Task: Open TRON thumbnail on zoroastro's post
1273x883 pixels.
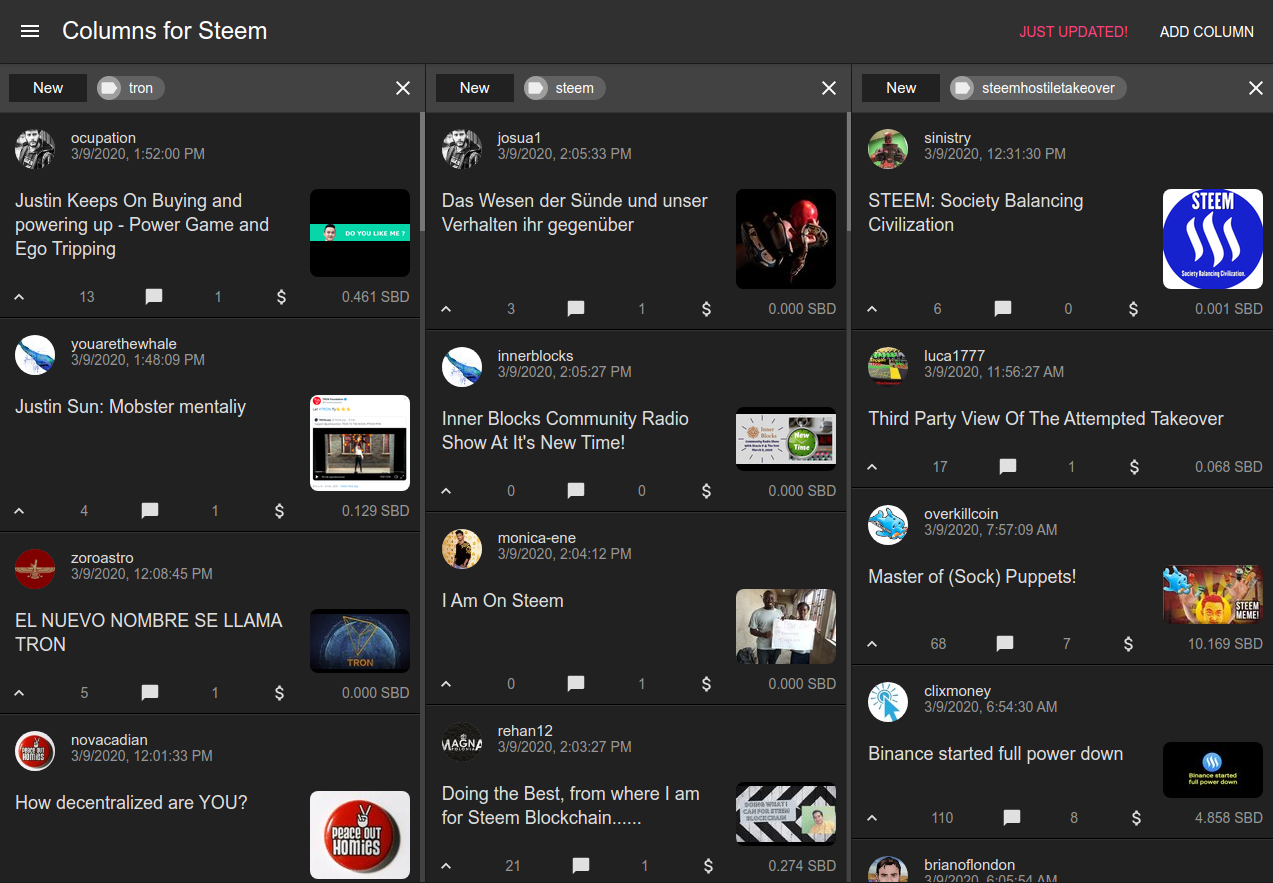Action: point(360,641)
